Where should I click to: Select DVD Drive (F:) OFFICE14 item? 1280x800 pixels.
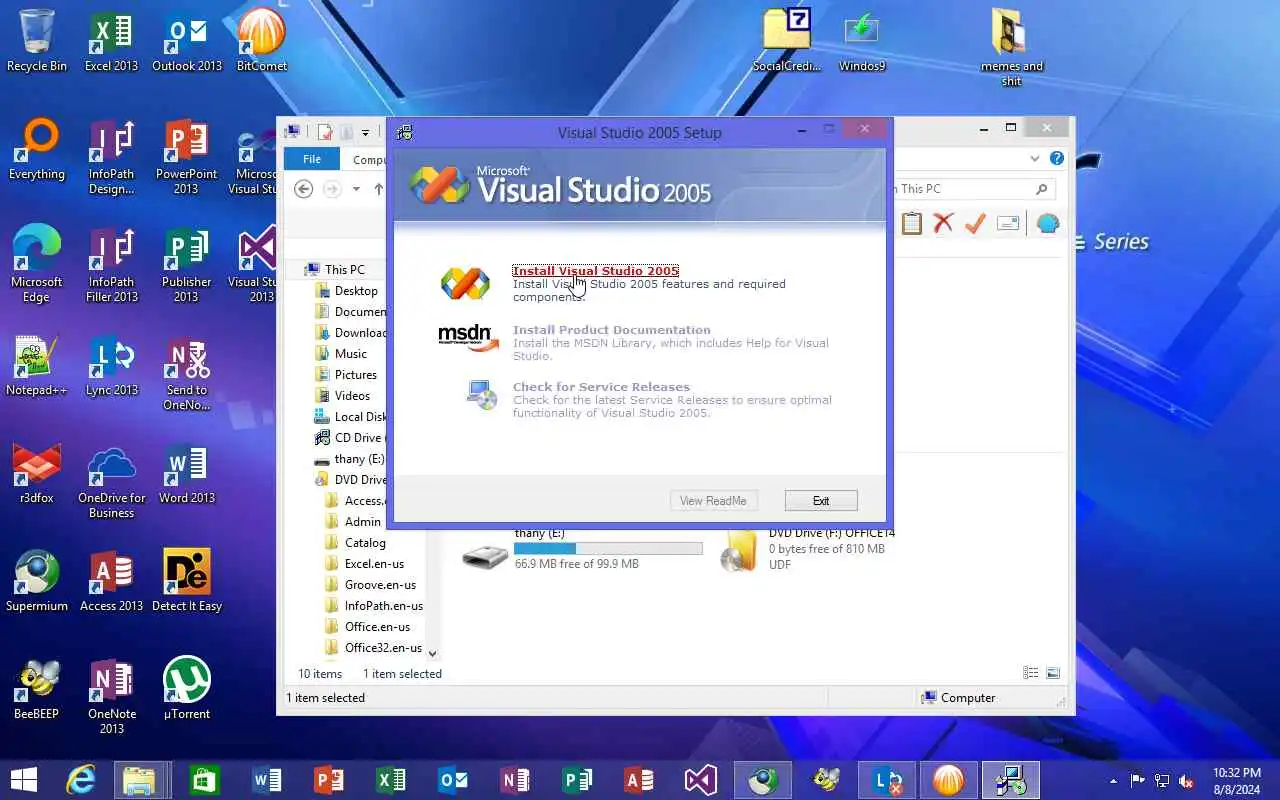[x=807, y=549]
